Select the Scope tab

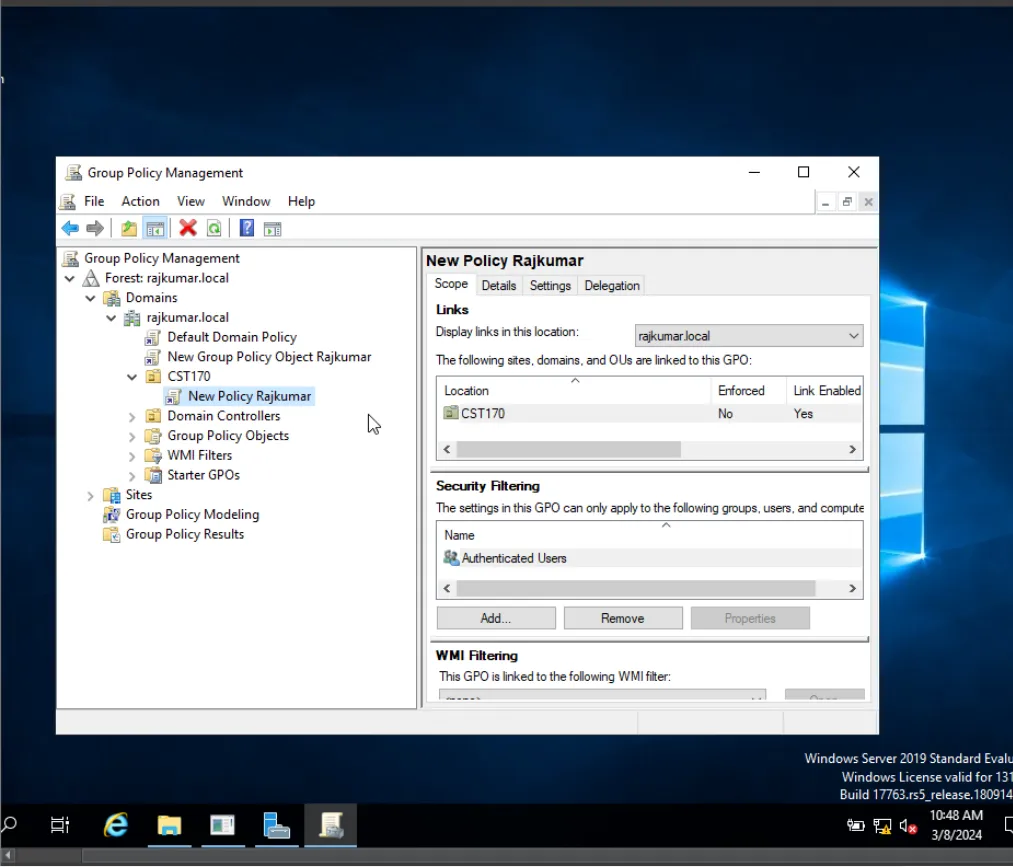click(x=451, y=284)
